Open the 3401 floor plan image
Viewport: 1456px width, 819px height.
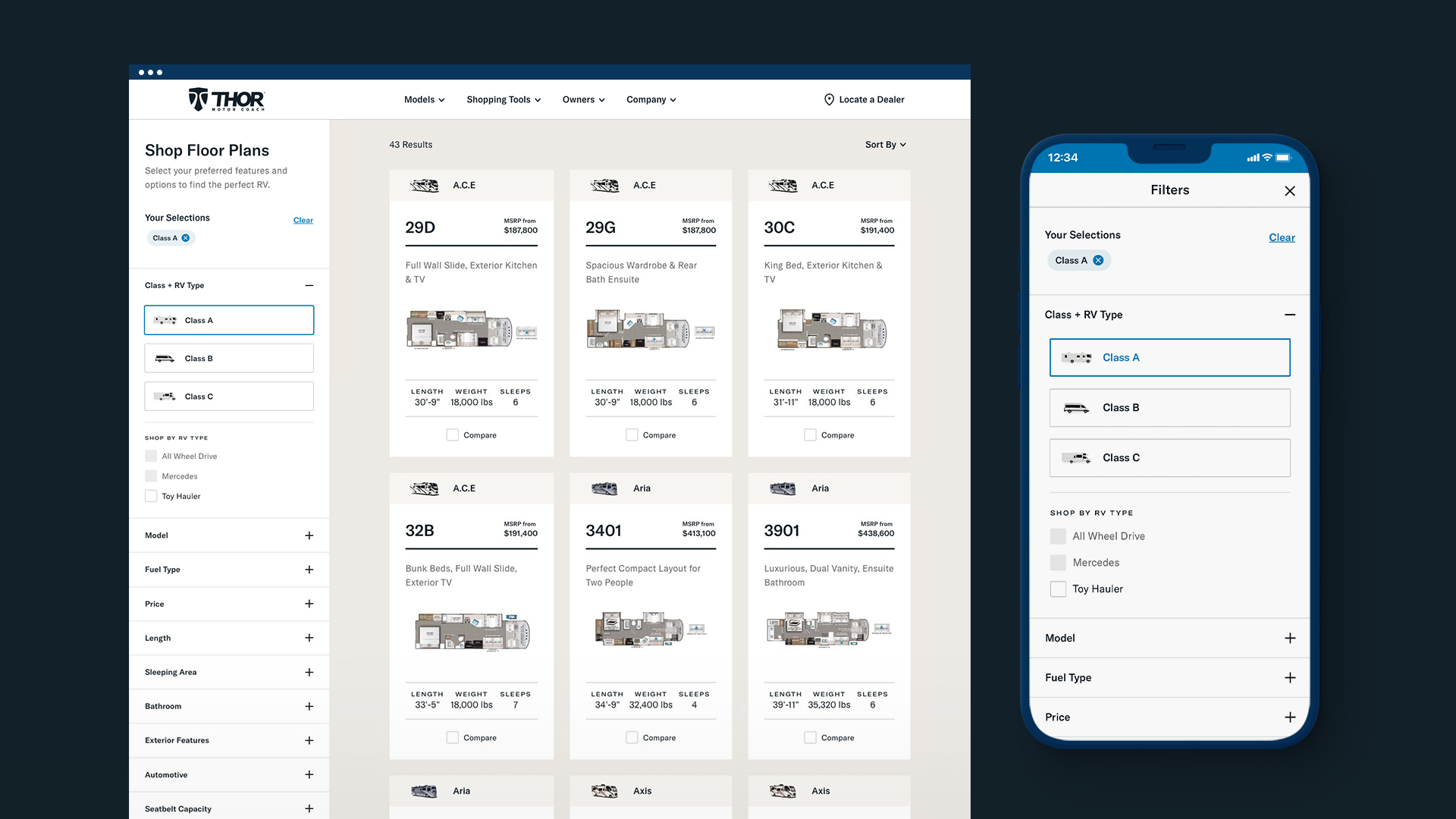click(651, 629)
